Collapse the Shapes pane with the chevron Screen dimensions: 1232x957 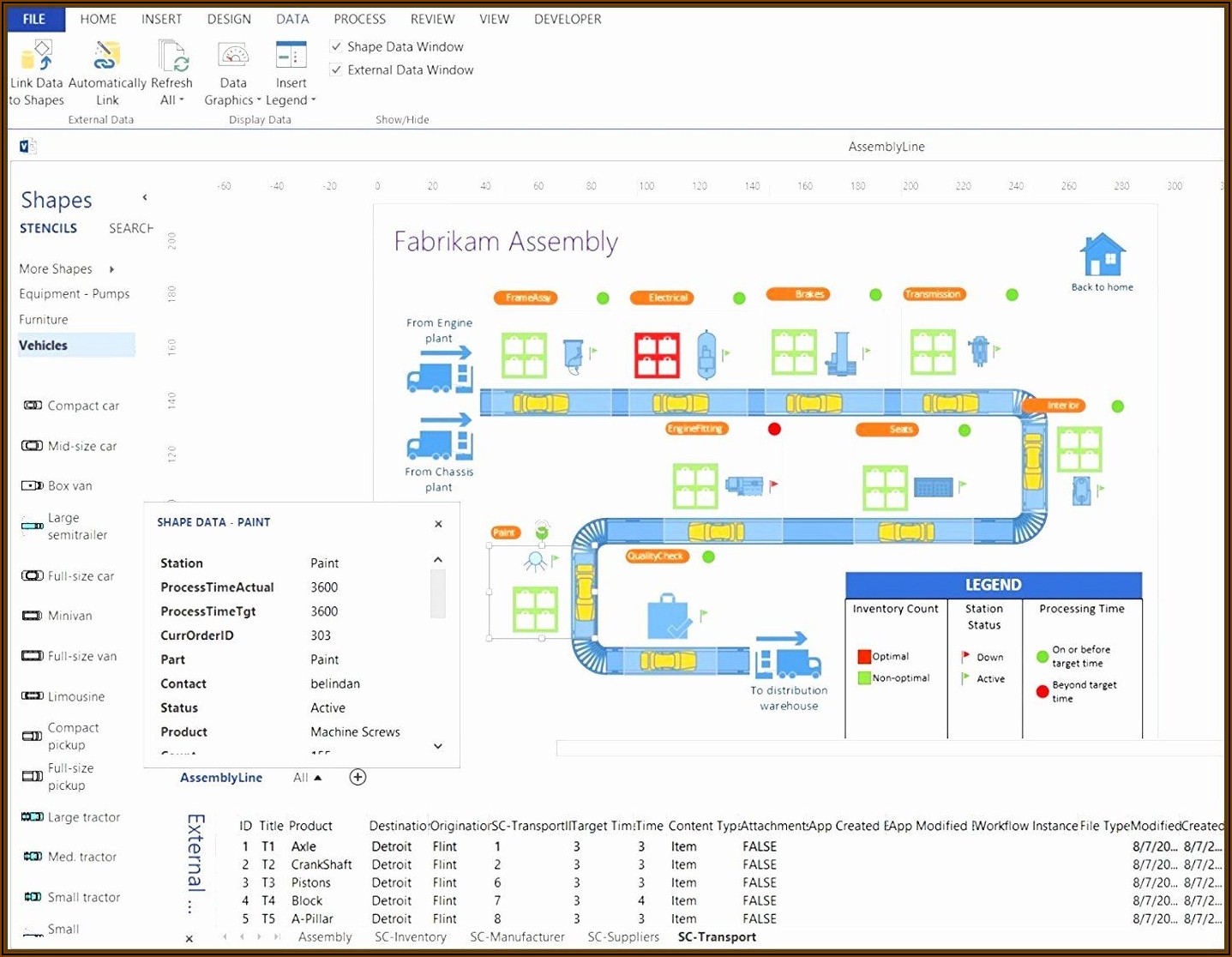coord(145,198)
